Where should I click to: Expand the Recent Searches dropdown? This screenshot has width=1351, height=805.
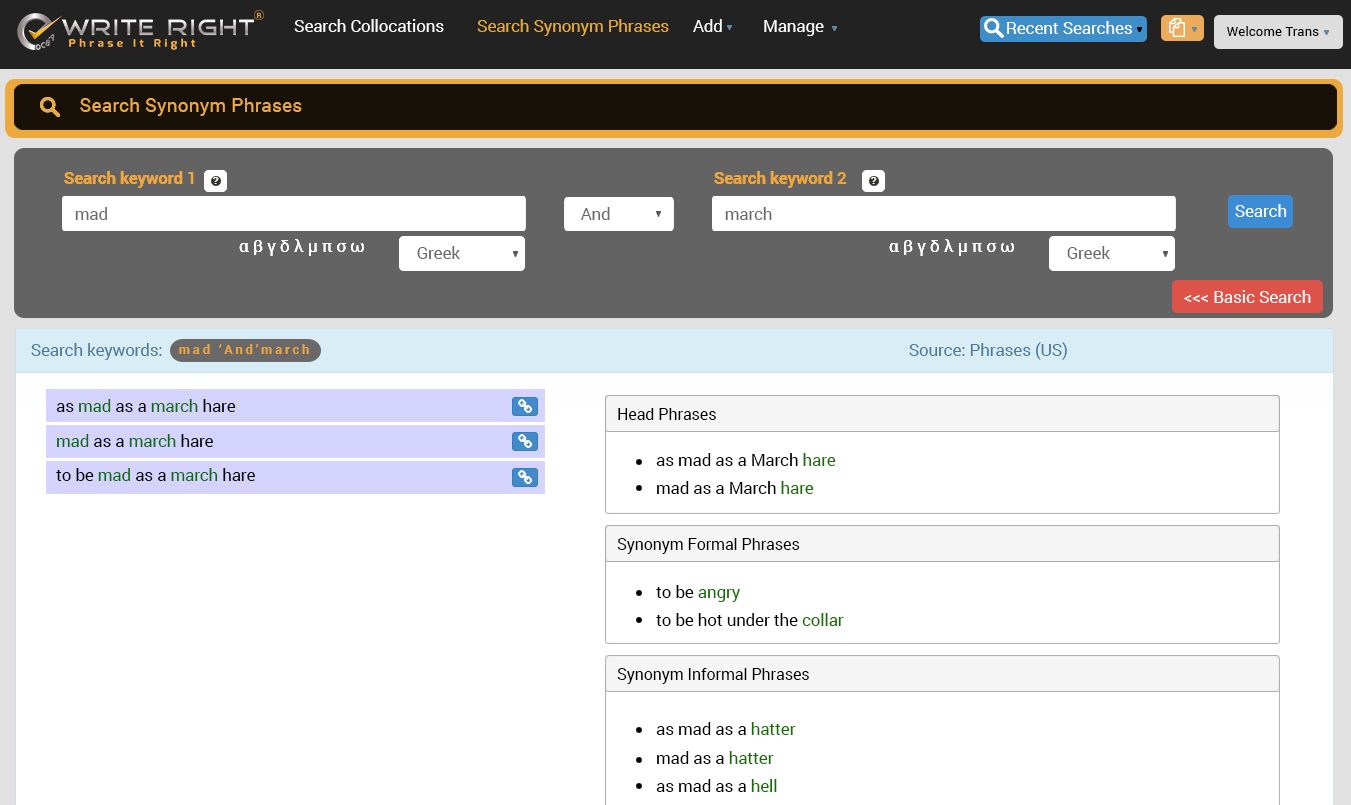coord(1063,29)
